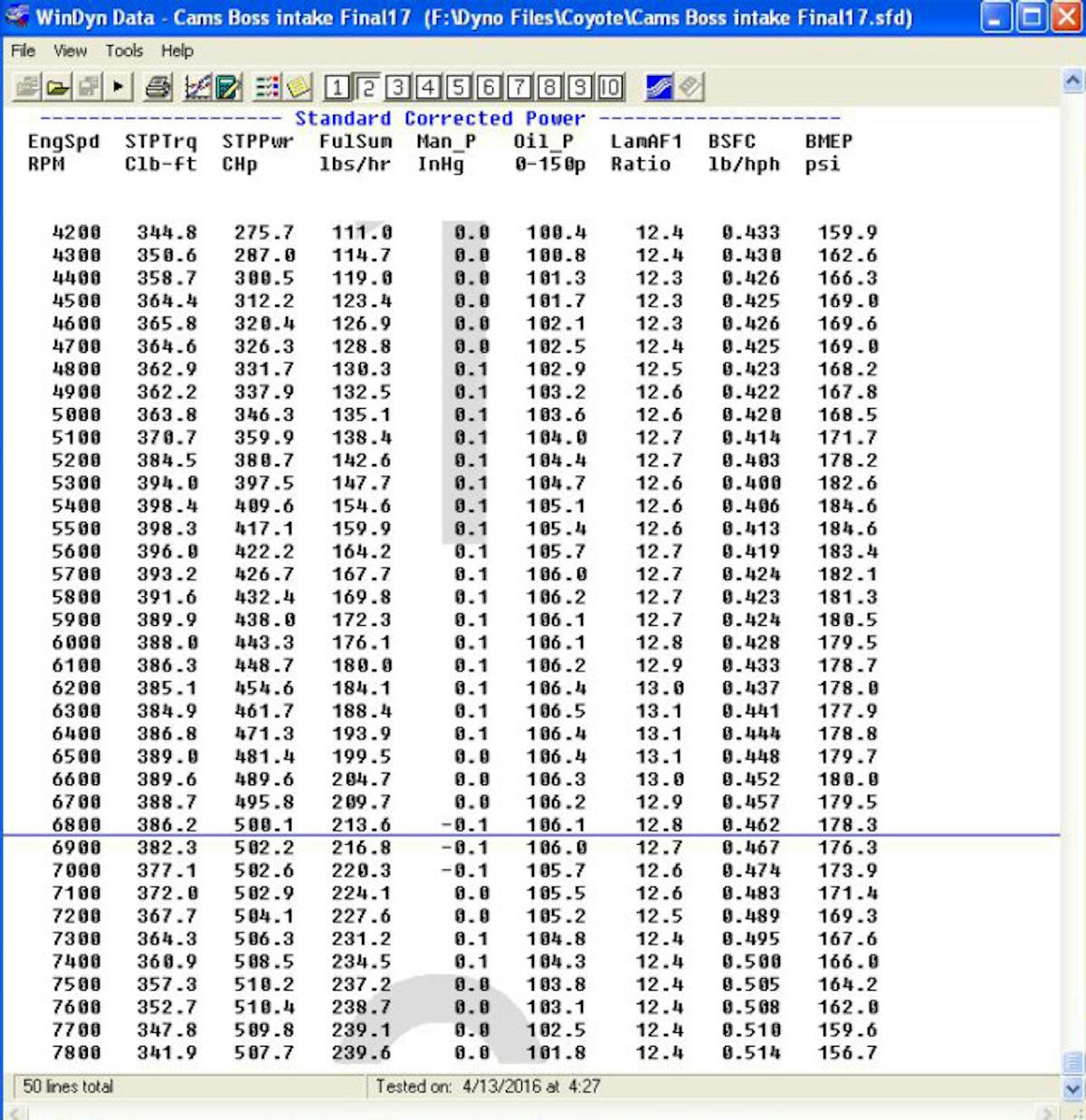The image size is (1086, 1120).
Task: Open the Tools menu
Action: click(x=124, y=51)
